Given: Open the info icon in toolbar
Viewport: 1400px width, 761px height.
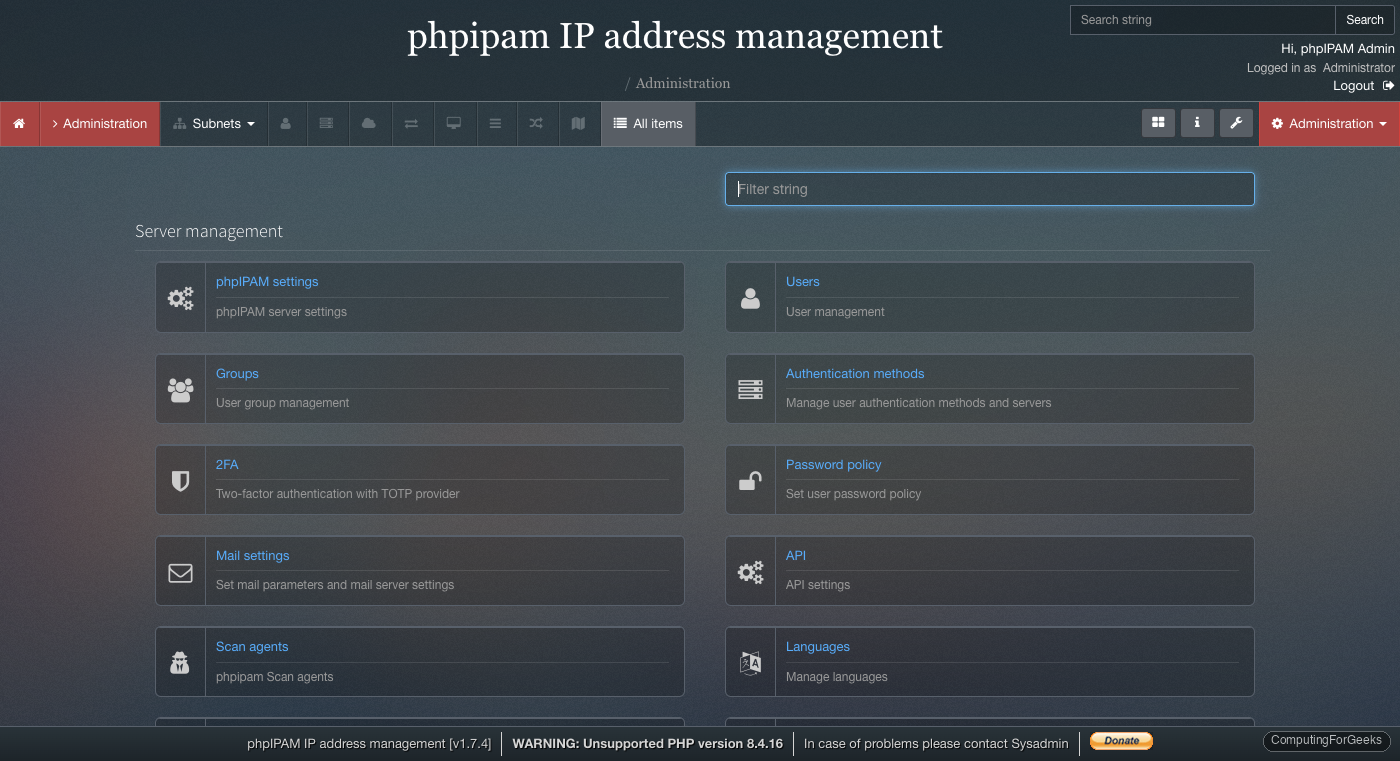Looking at the screenshot, I should (x=1197, y=123).
